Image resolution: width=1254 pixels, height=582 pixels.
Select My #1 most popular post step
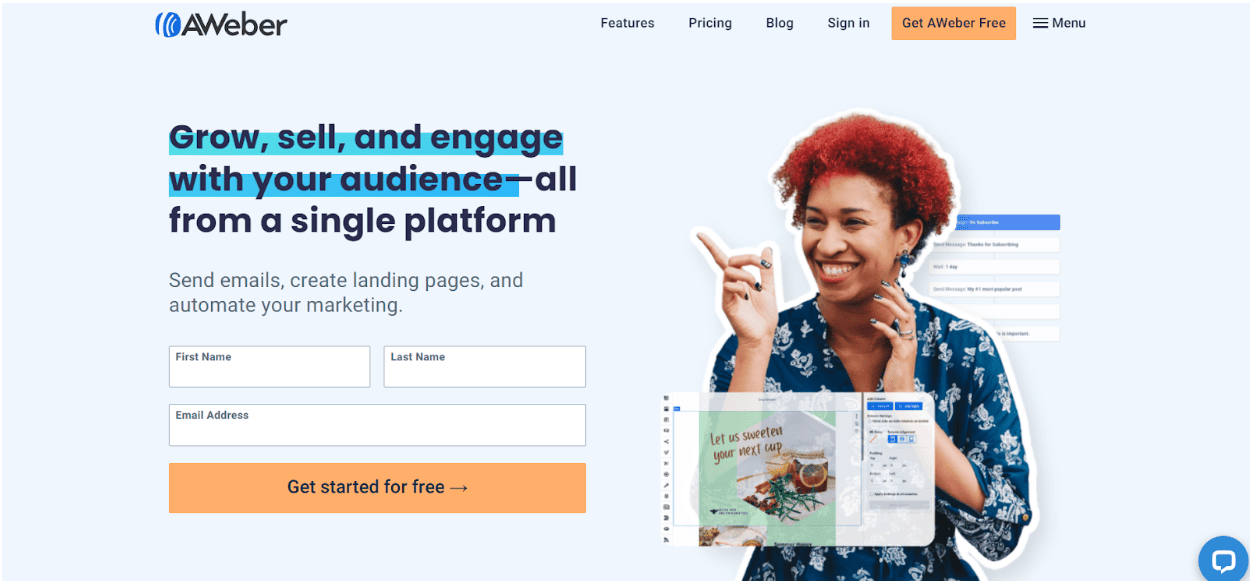(x=993, y=290)
